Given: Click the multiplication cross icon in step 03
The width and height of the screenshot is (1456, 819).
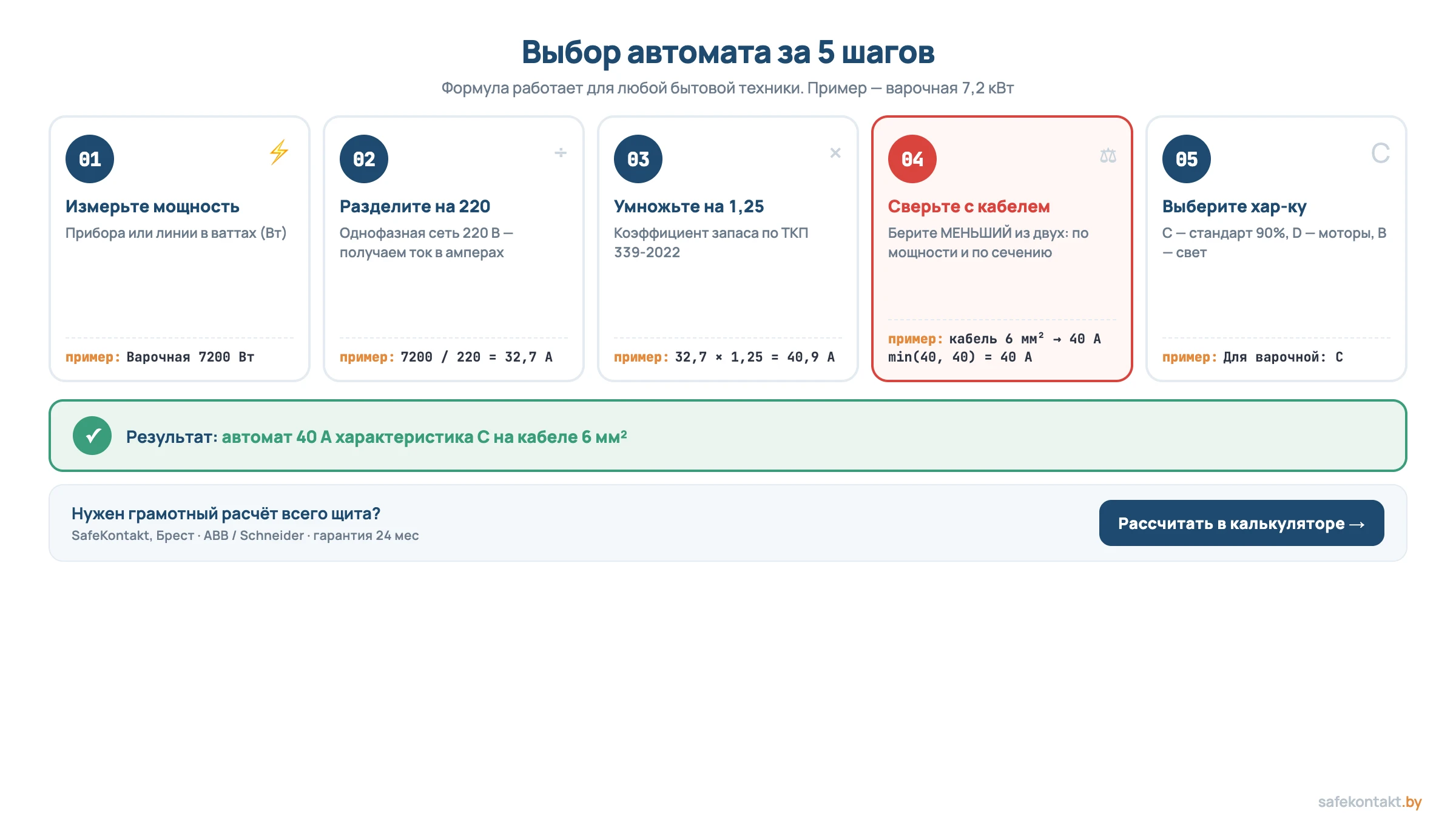Looking at the screenshot, I should tap(835, 153).
